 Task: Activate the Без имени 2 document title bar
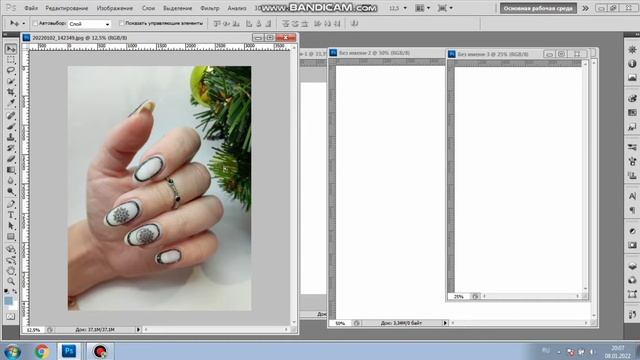[386, 53]
